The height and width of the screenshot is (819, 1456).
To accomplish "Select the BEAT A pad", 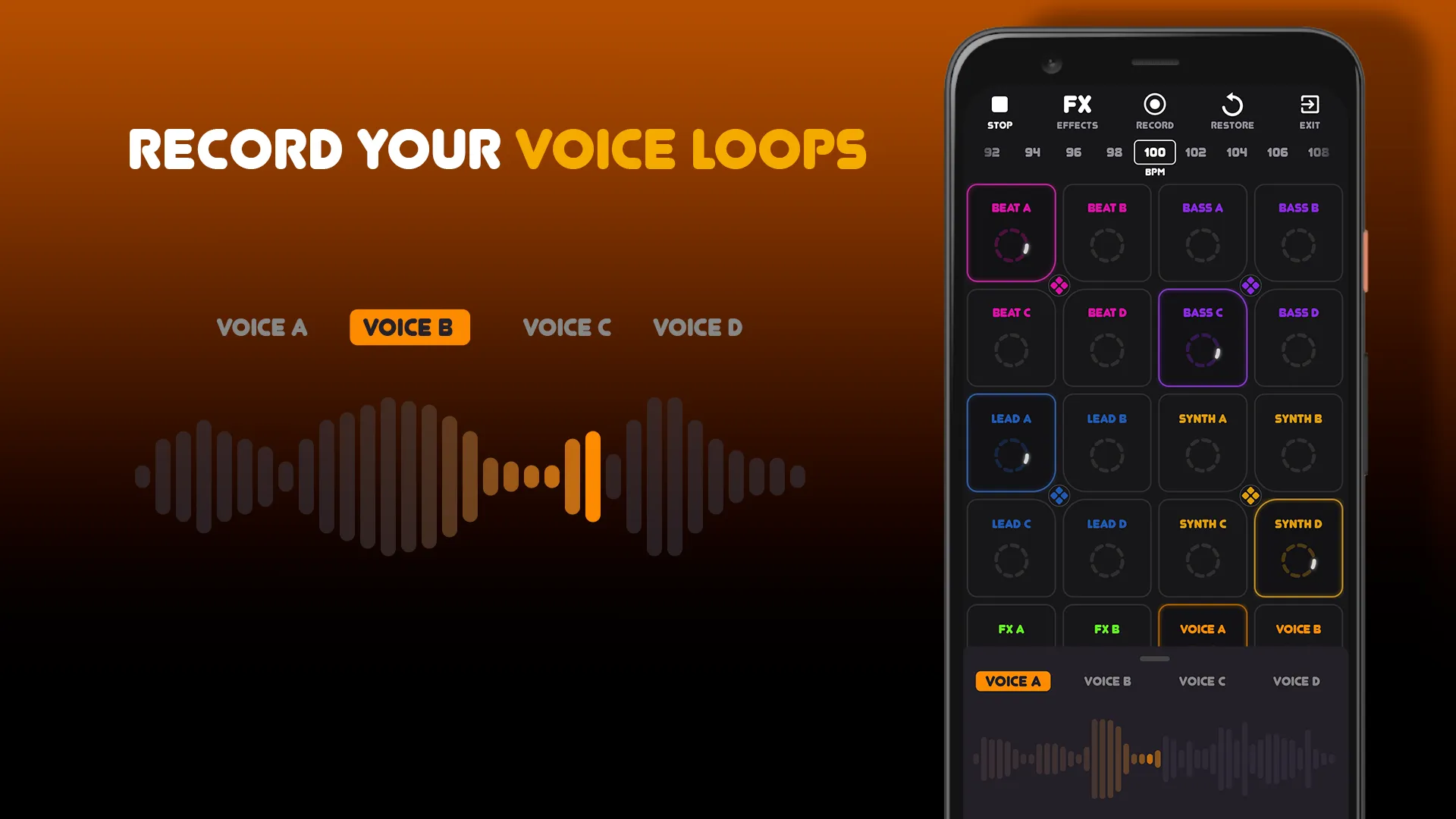I will click(x=1011, y=233).
